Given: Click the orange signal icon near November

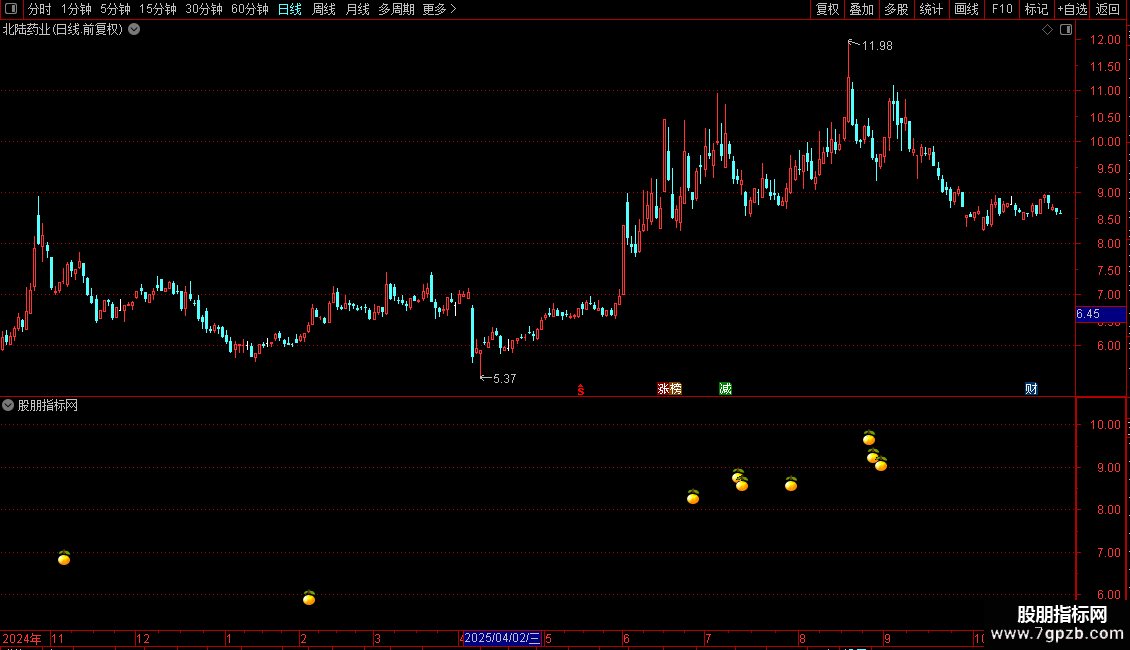Looking at the screenshot, I should pos(64,558).
